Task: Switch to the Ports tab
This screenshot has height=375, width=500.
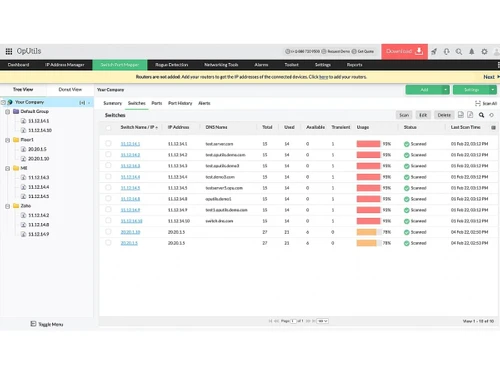Action: 157,103
